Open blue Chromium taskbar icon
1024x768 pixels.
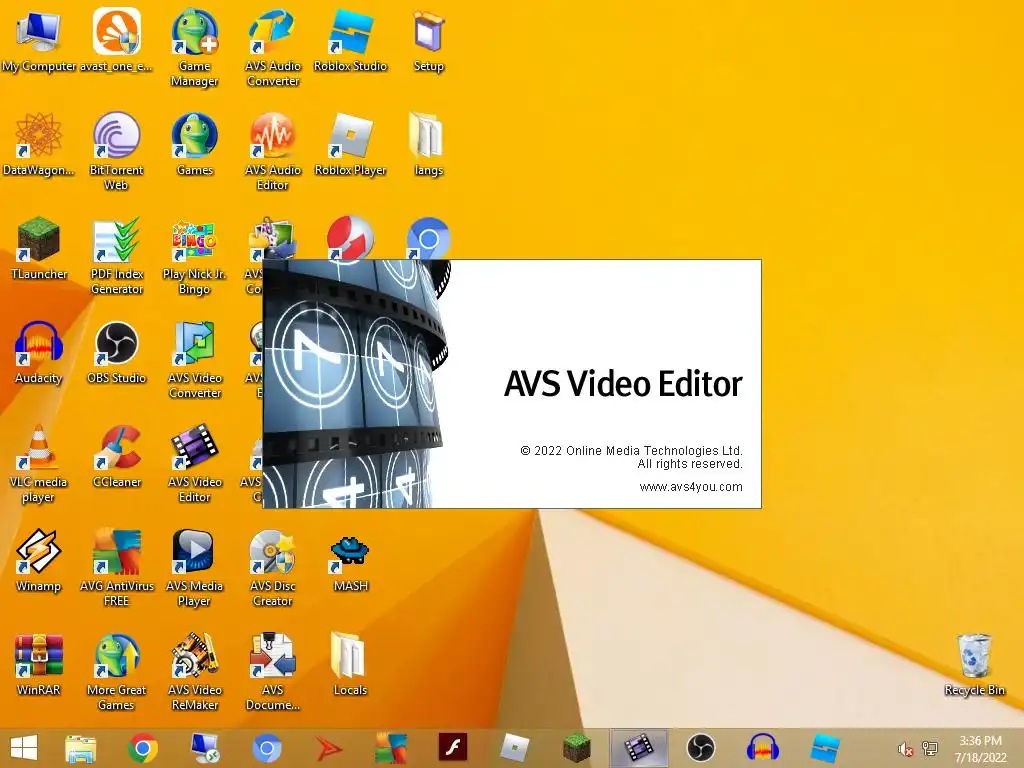(x=266, y=748)
